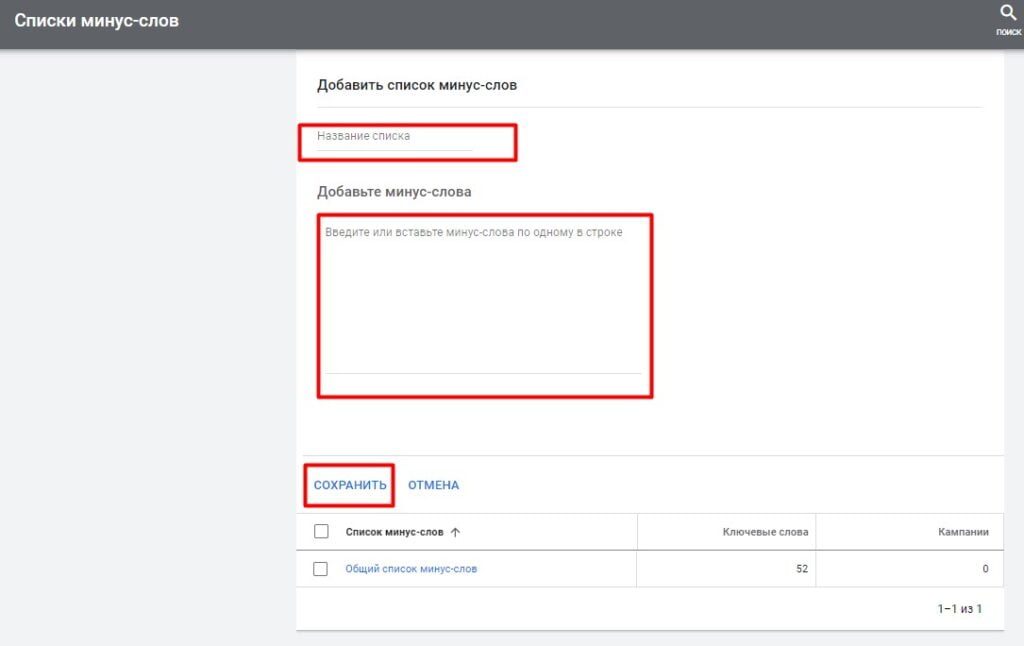Sort by the Список минус-слов column header
1024x646 pixels.
point(394,532)
